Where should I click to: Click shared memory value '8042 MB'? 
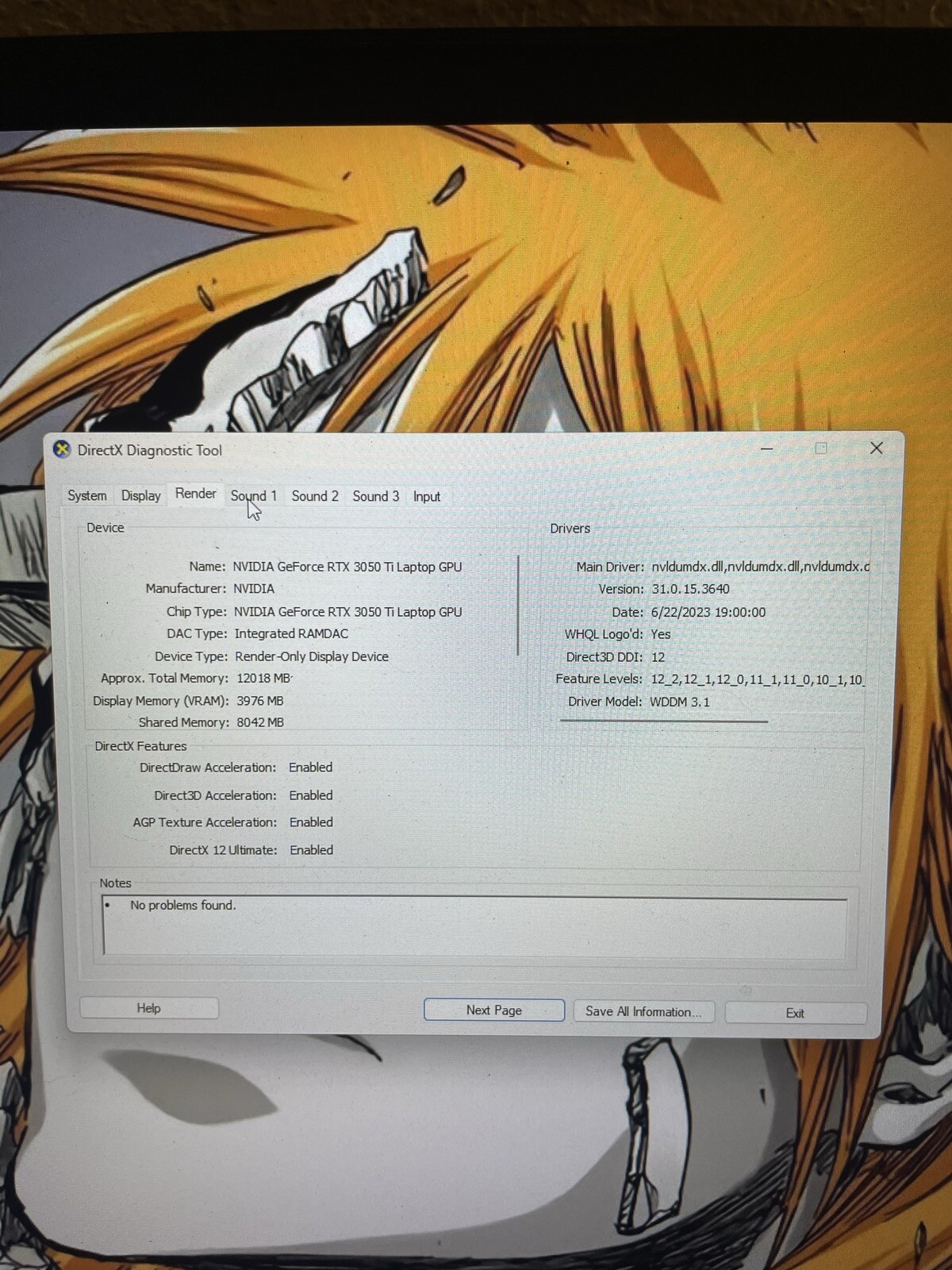pos(260,722)
